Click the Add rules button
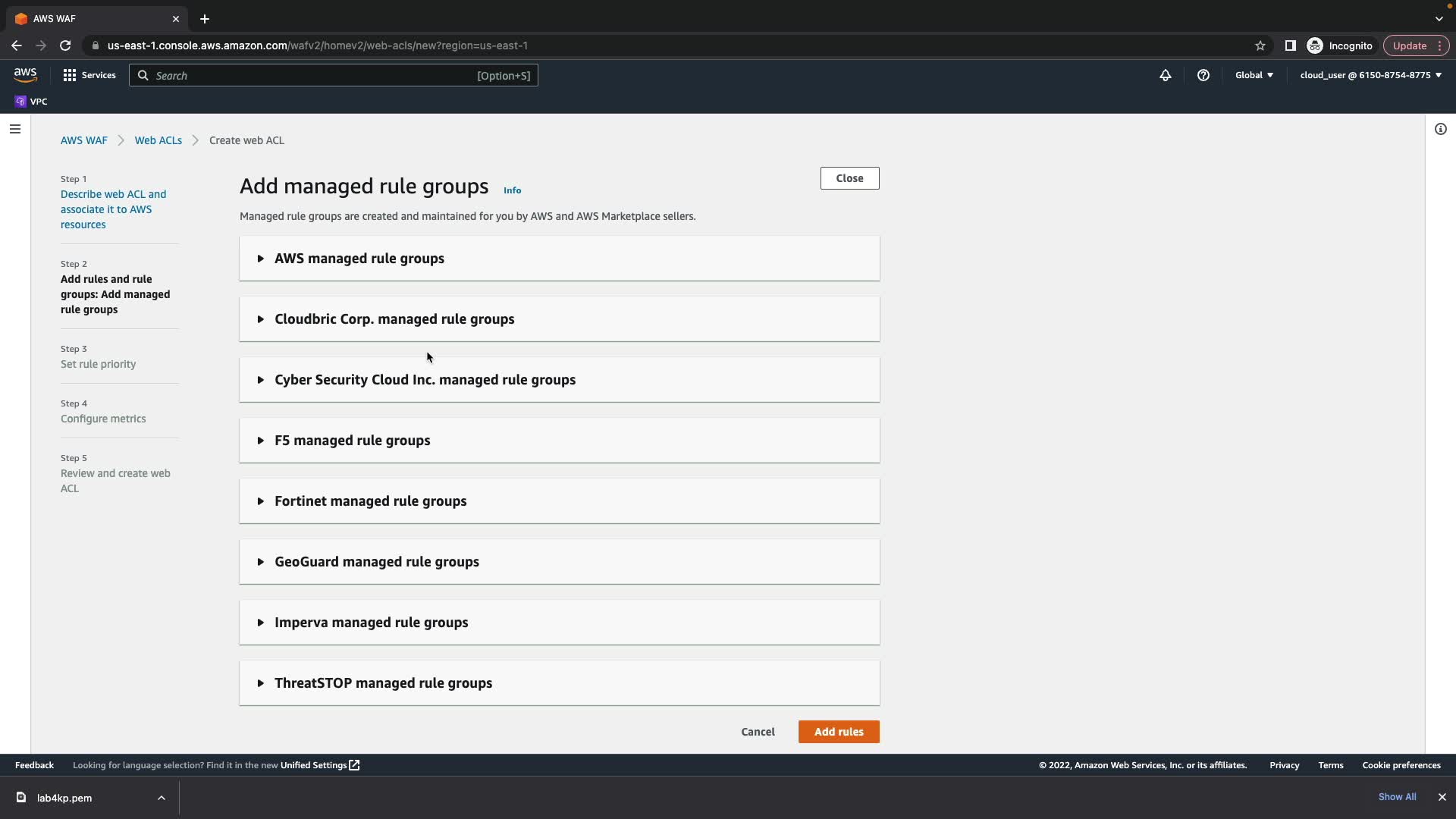1456x819 pixels. tap(838, 732)
